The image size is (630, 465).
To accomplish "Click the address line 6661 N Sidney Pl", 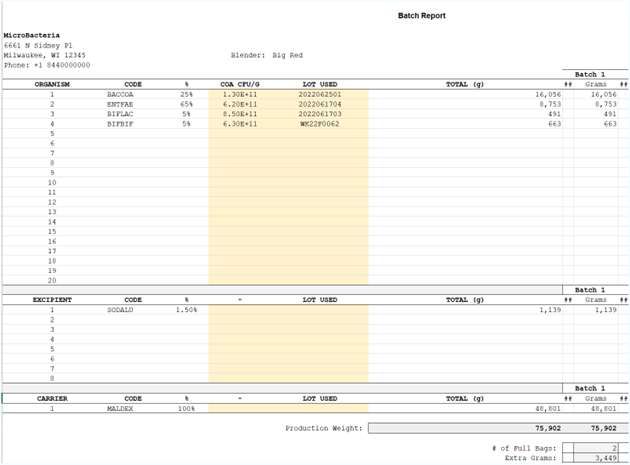I will [x=38, y=45].
